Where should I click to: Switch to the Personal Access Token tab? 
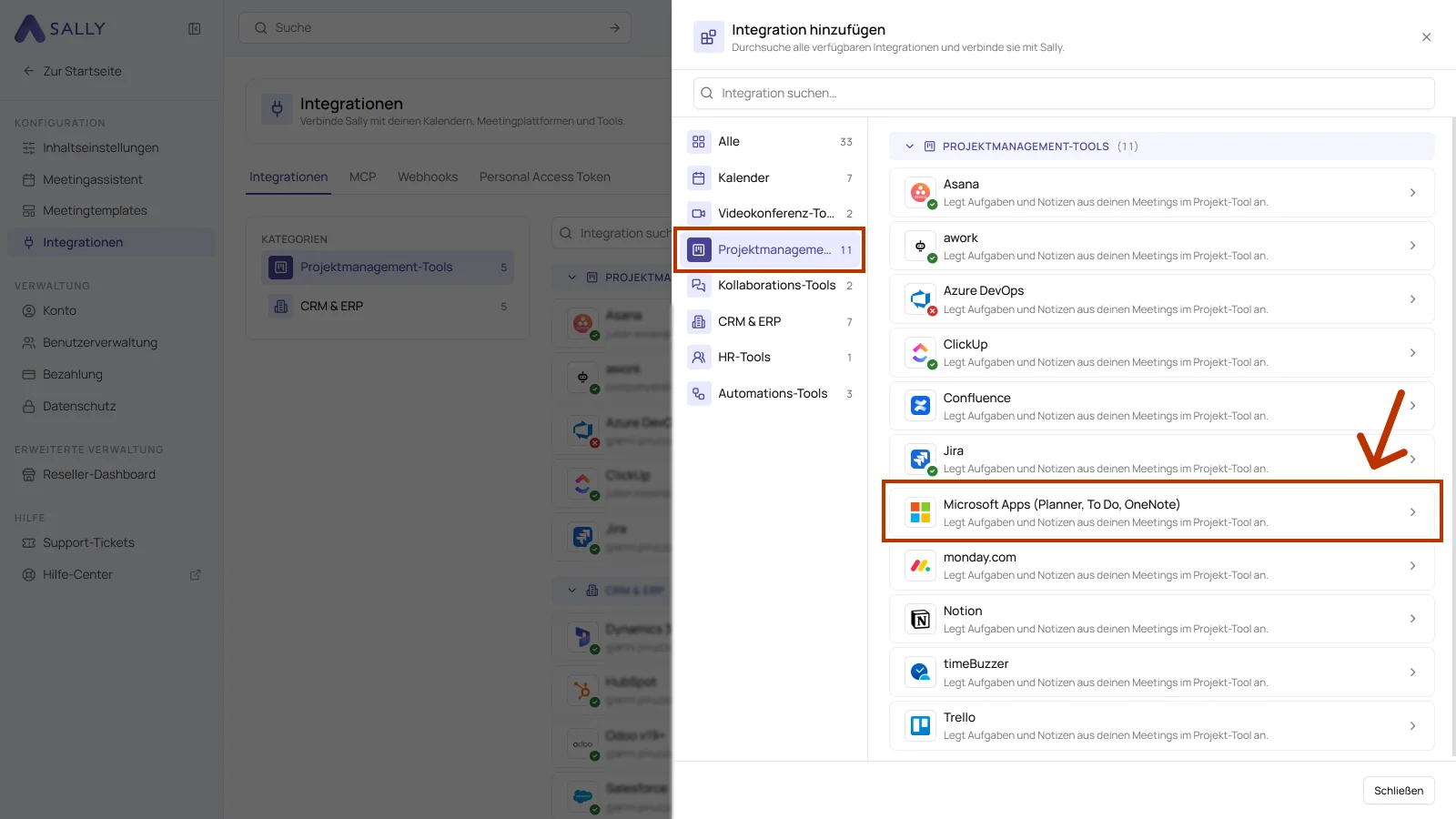coord(545,177)
